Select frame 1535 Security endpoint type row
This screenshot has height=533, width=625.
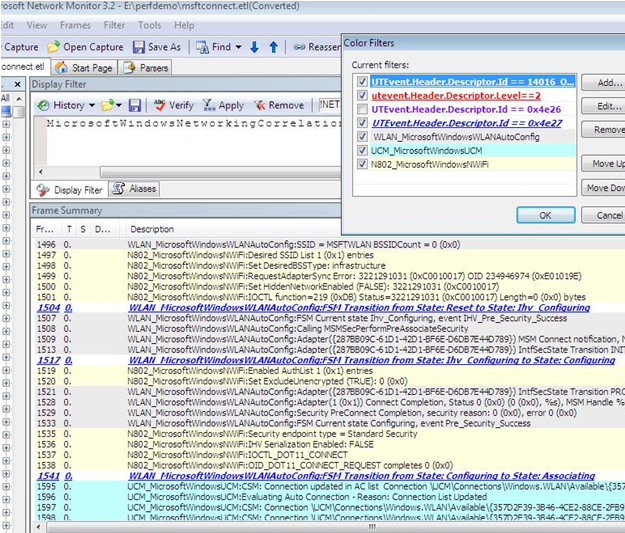(x=329, y=434)
